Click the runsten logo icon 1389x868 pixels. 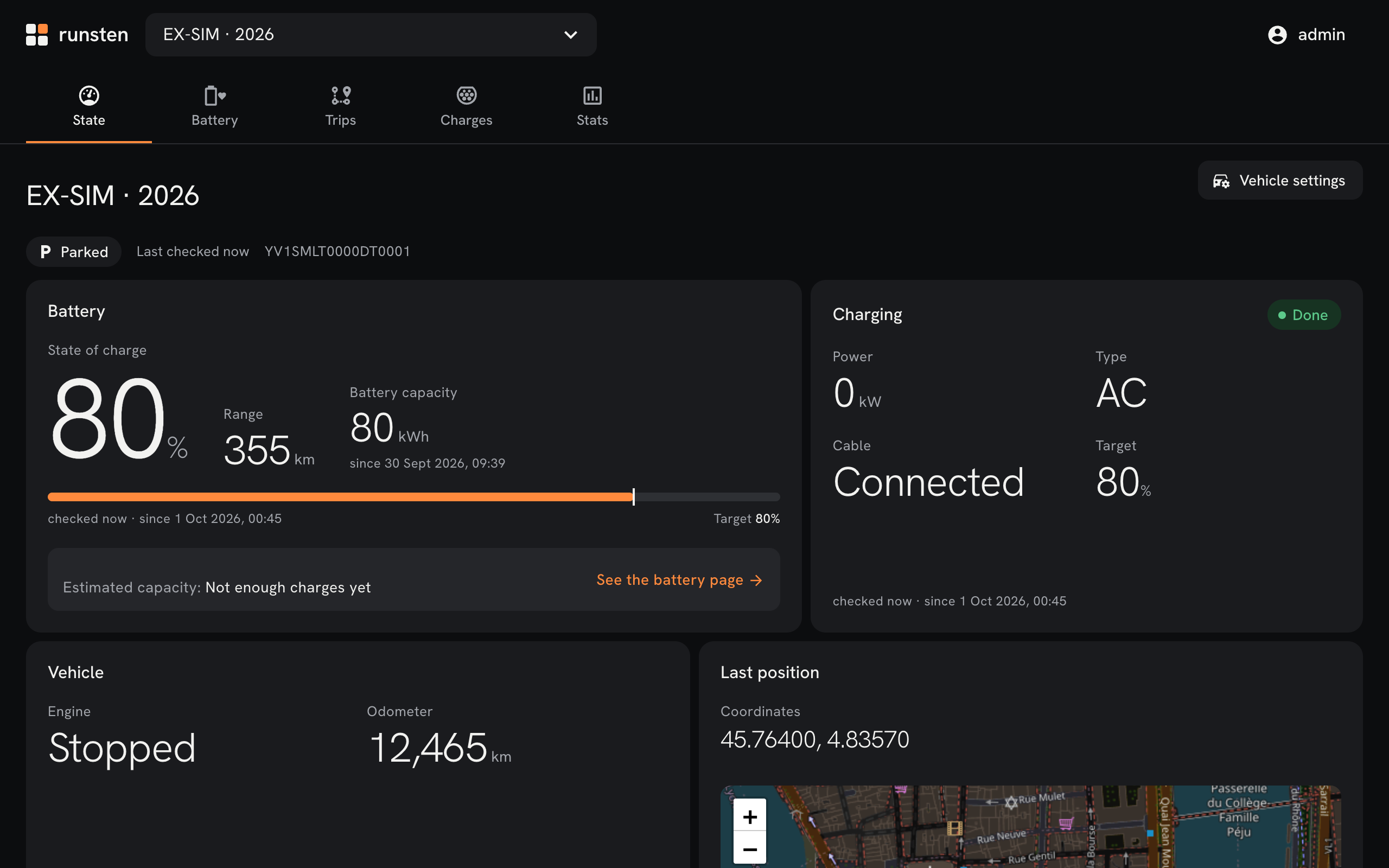37,34
